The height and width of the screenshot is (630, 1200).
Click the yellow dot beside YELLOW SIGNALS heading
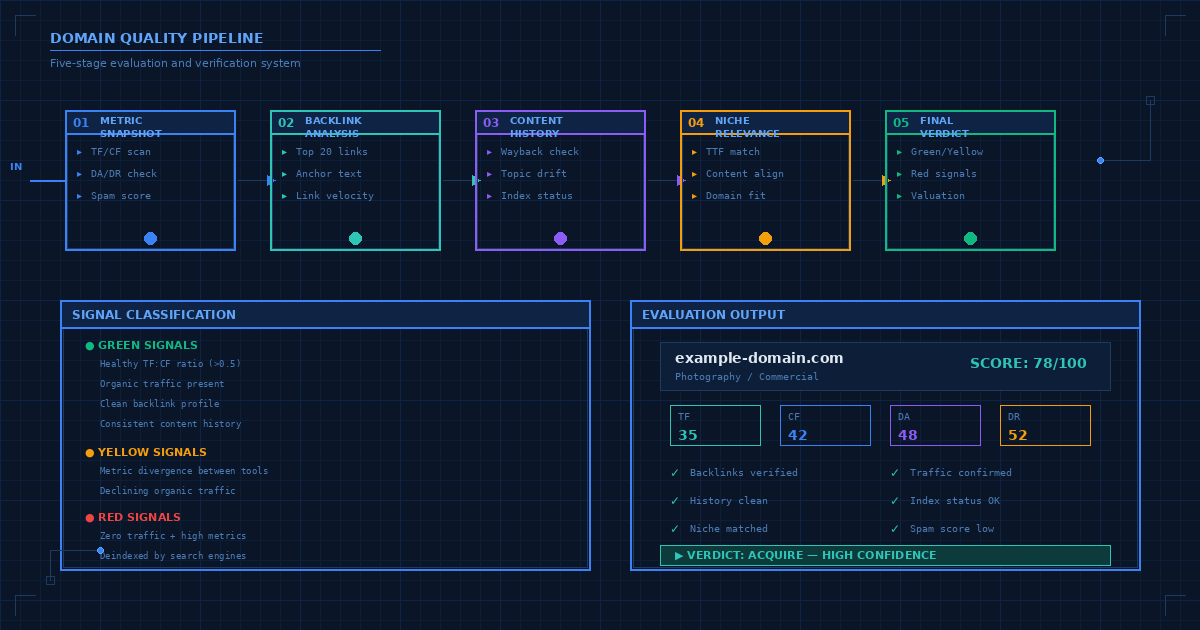pyautogui.click(x=88, y=452)
